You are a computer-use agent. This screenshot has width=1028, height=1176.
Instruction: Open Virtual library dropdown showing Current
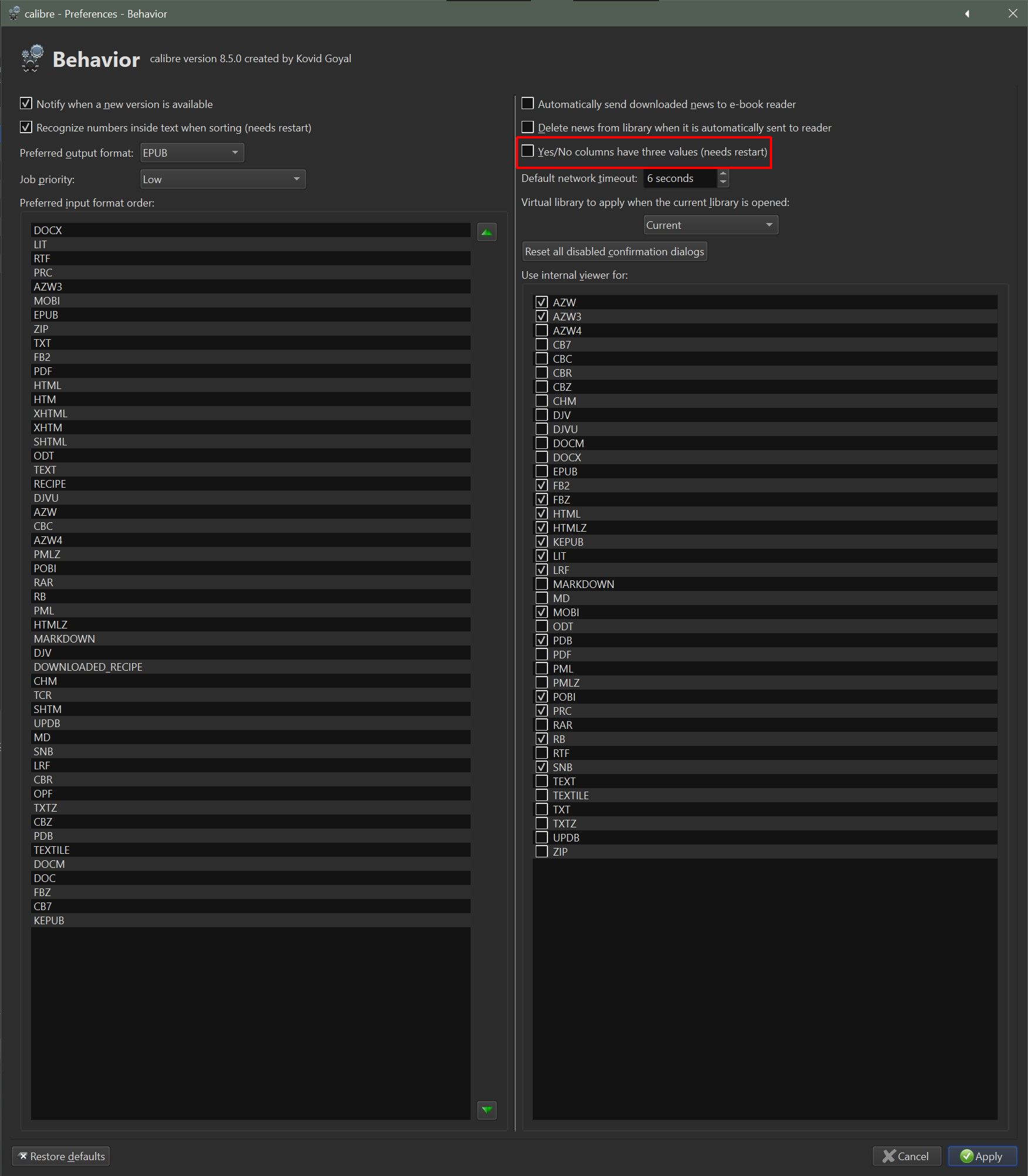(x=711, y=225)
